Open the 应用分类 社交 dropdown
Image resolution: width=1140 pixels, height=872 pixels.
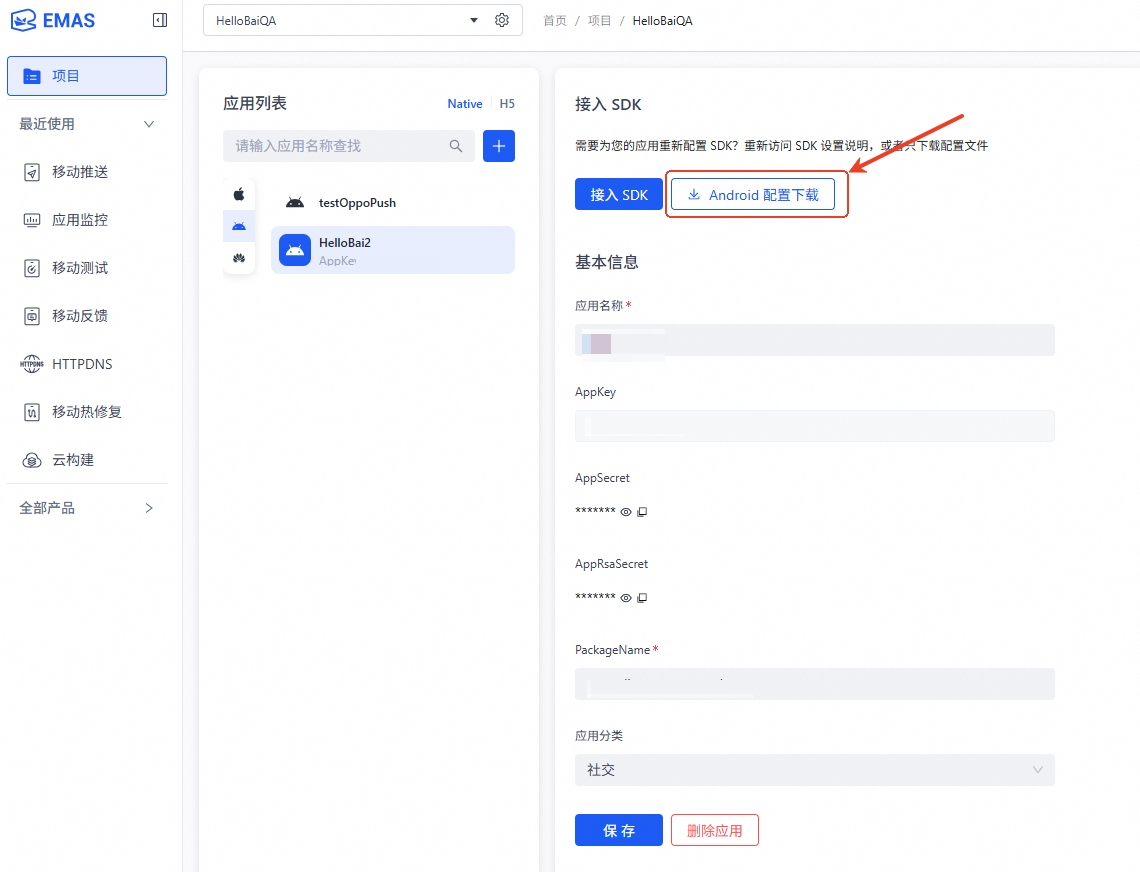pos(814,769)
